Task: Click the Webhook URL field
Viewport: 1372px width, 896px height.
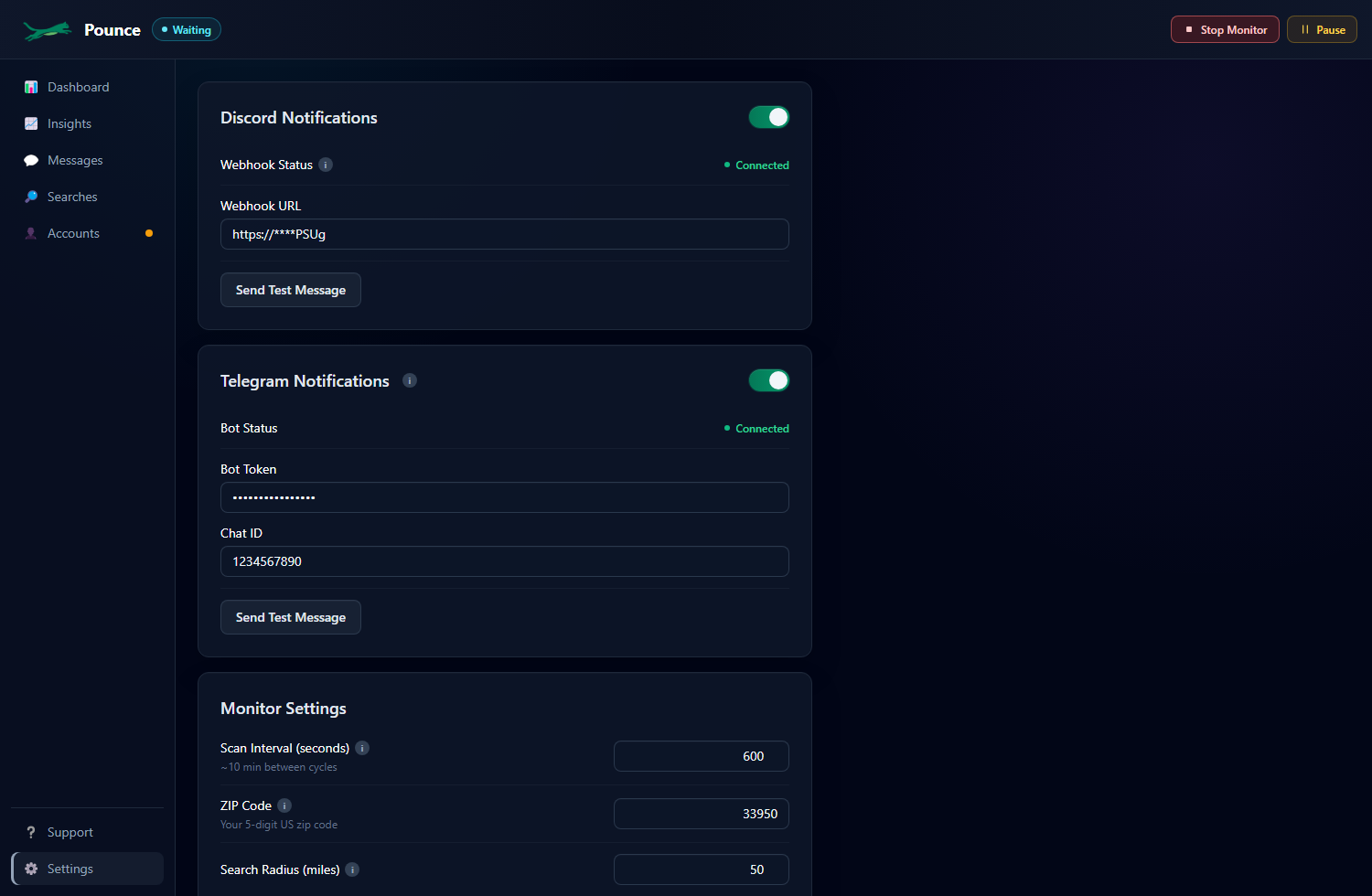Action: (505, 234)
